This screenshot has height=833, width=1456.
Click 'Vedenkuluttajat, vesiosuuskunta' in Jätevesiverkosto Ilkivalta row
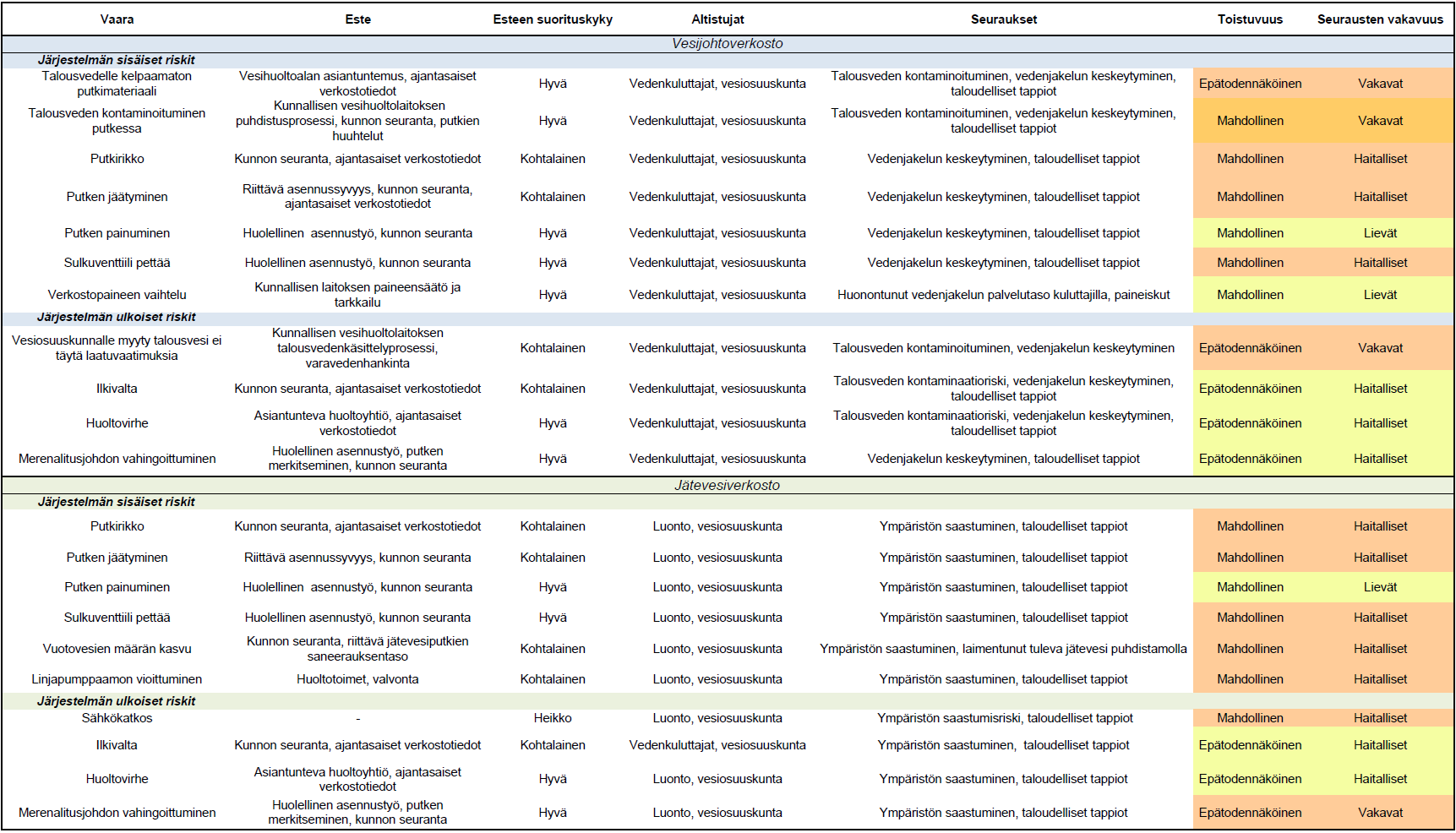(717, 745)
